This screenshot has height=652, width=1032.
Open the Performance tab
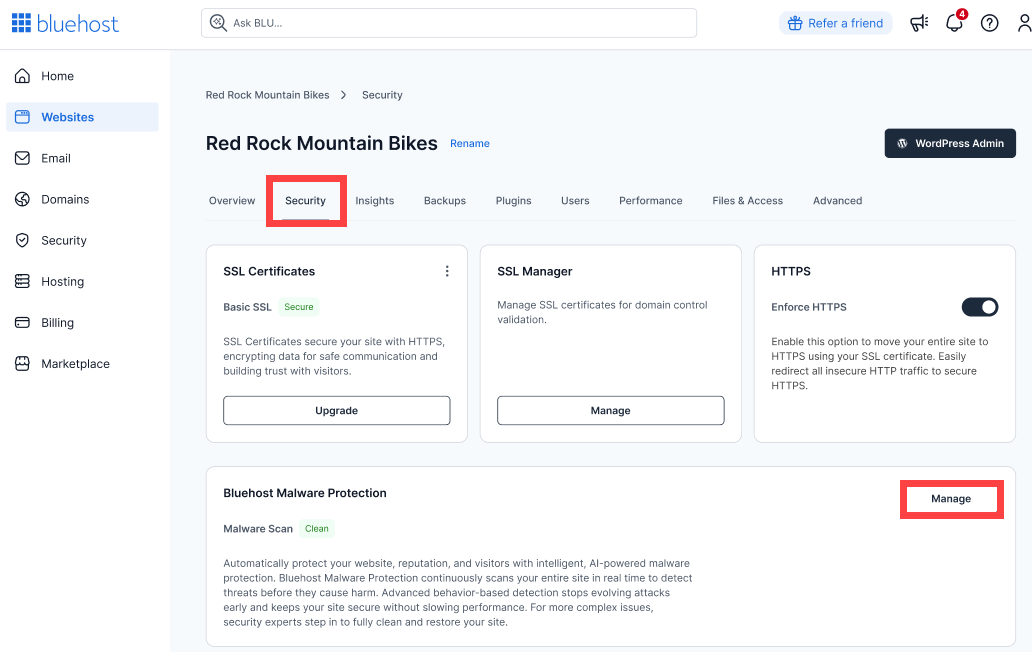coord(650,200)
